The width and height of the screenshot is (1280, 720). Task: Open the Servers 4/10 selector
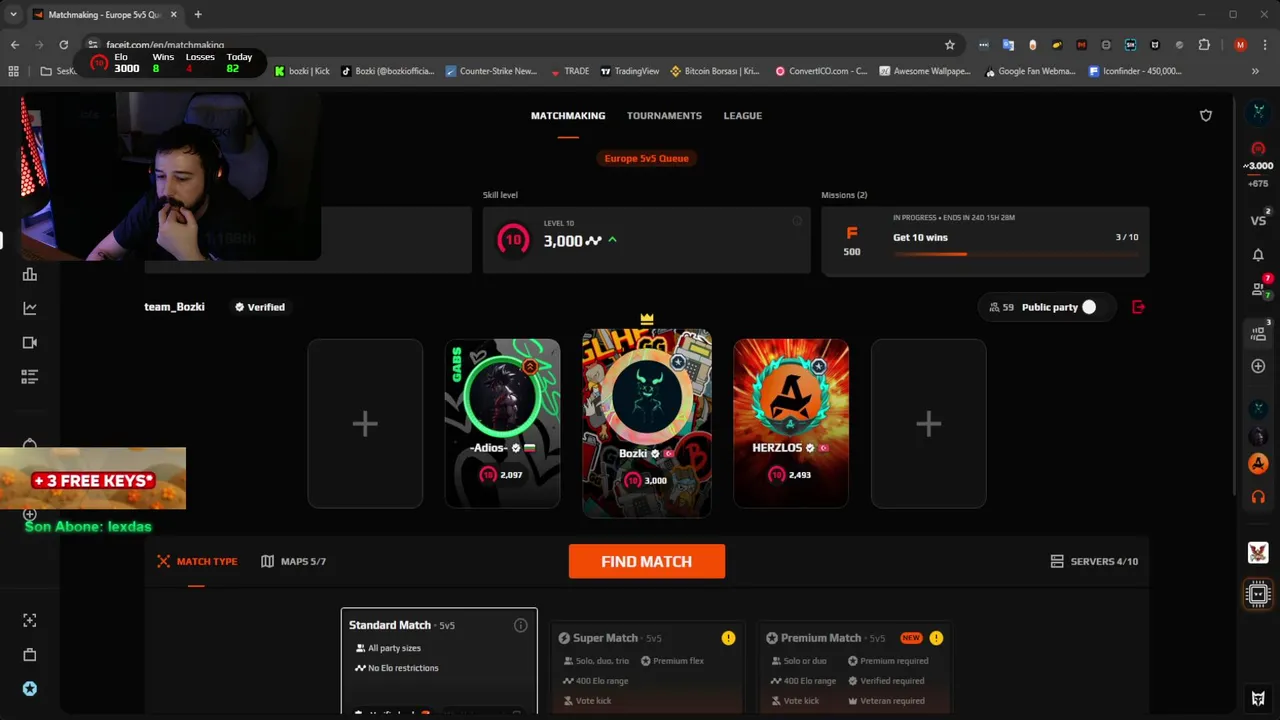pos(1094,562)
